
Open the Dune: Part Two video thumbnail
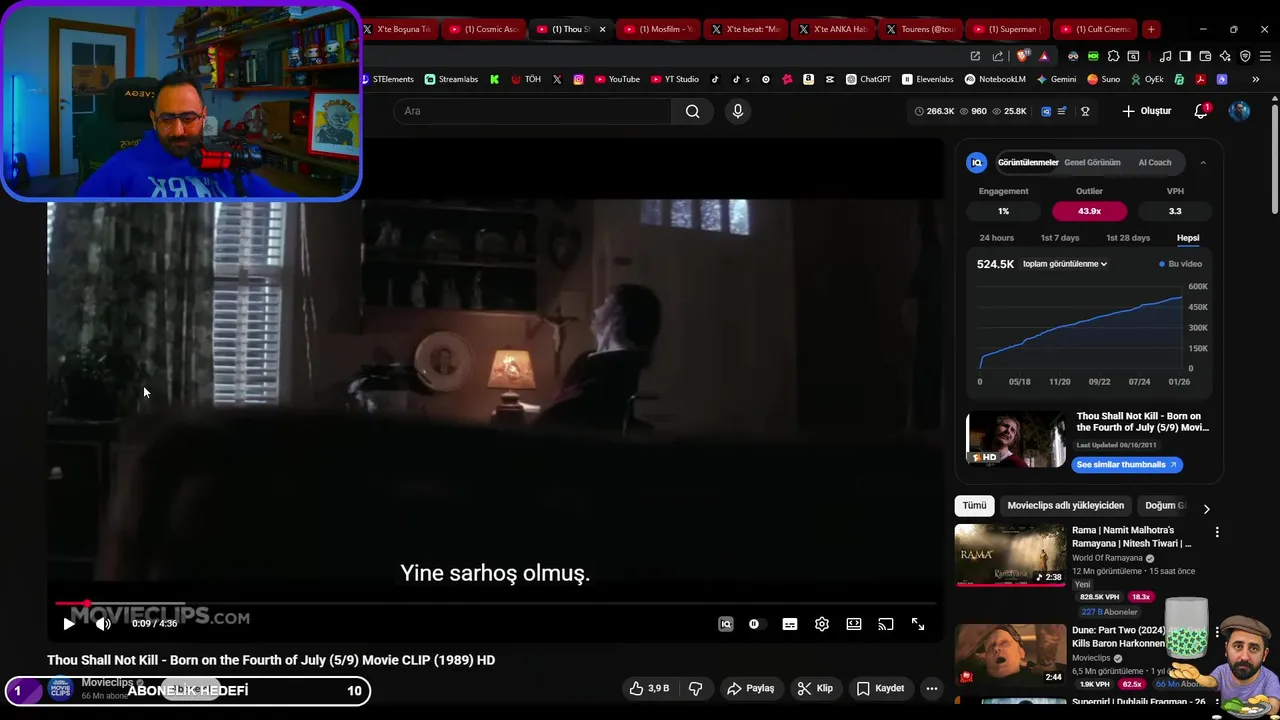pyautogui.click(x=1010, y=655)
